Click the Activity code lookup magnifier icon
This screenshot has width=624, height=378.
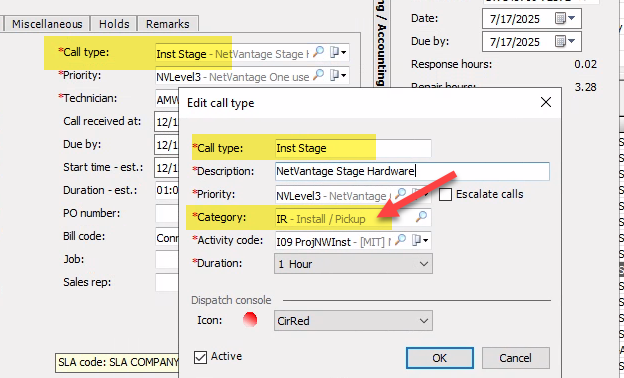click(400, 240)
